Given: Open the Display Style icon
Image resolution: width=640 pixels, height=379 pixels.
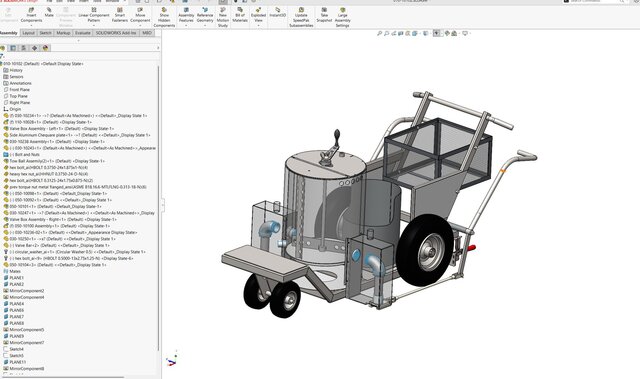Looking at the screenshot, I should [x=426, y=33].
